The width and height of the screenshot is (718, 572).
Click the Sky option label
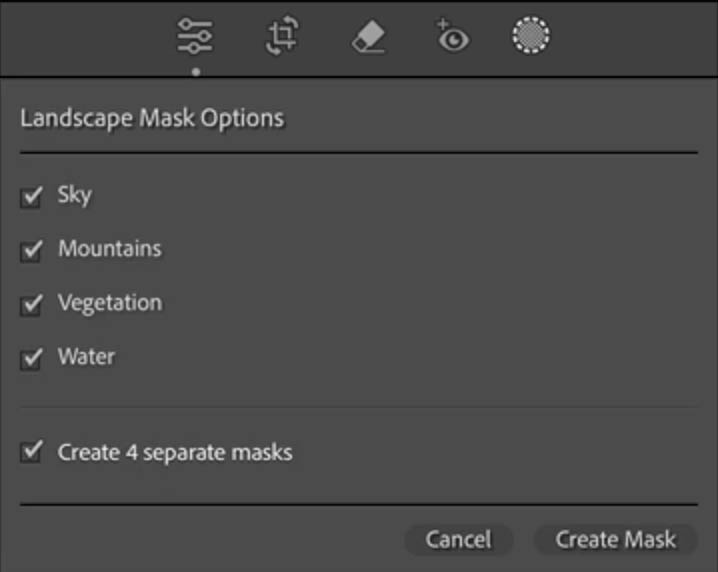[75, 196]
